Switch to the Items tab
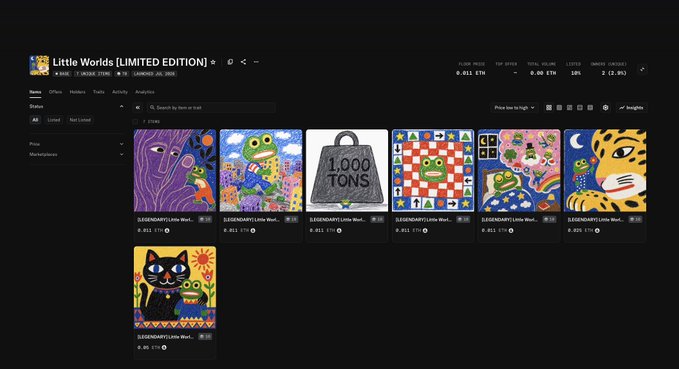 [x=35, y=92]
